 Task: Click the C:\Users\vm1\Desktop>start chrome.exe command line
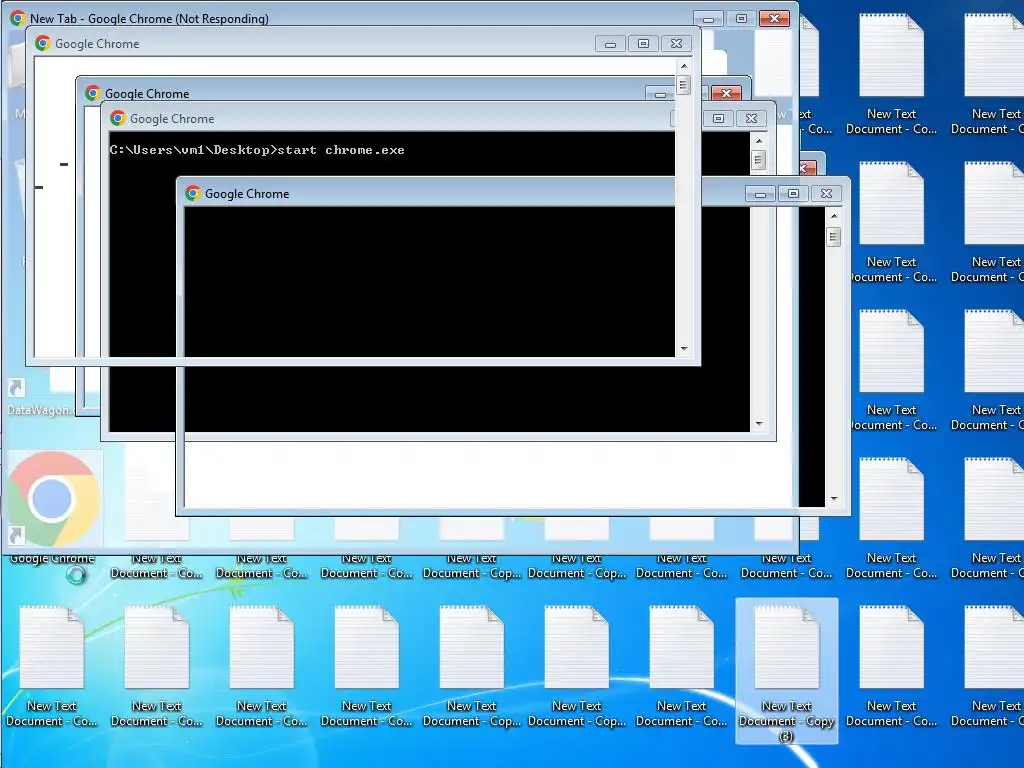(x=257, y=150)
